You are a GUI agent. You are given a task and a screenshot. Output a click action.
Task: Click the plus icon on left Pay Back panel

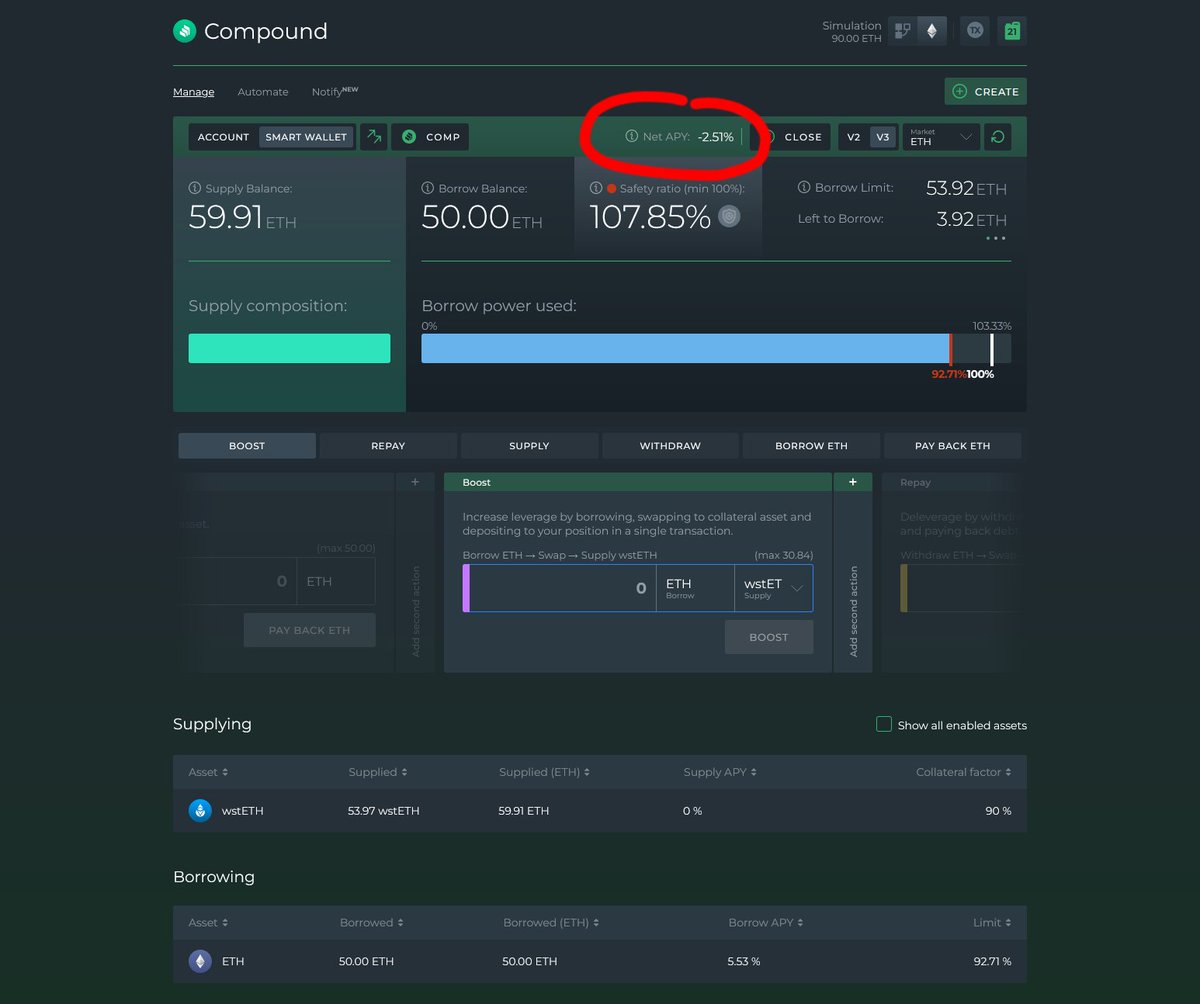click(415, 482)
